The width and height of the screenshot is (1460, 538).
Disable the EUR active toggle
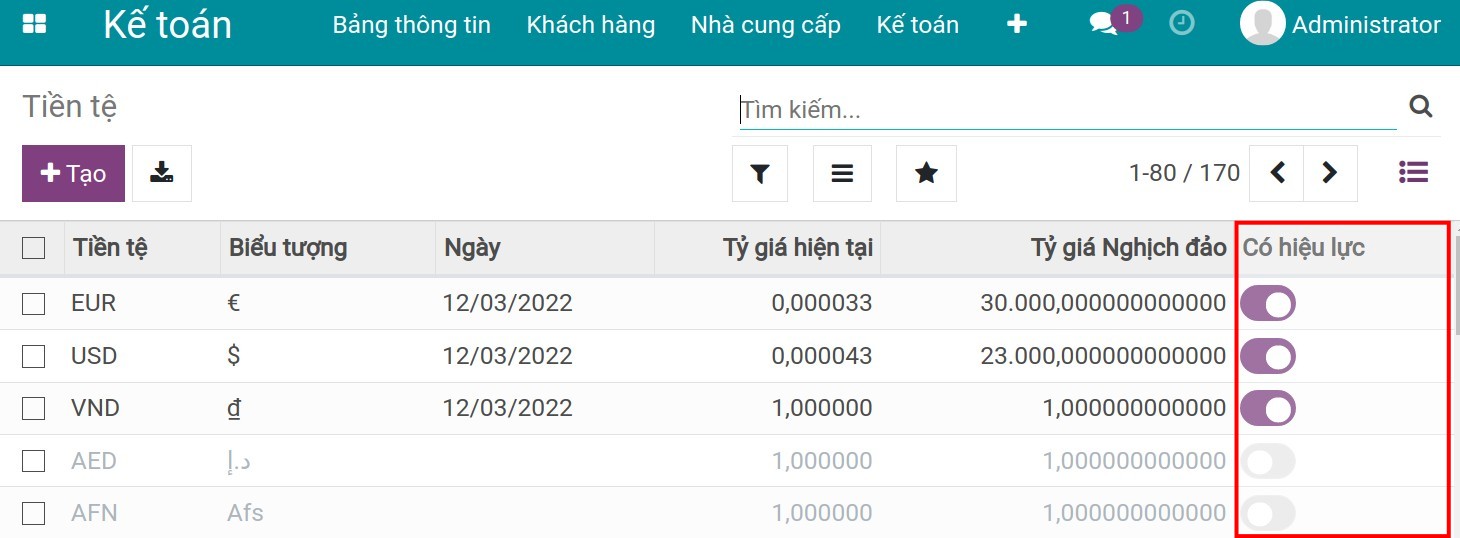tap(1268, 303)
